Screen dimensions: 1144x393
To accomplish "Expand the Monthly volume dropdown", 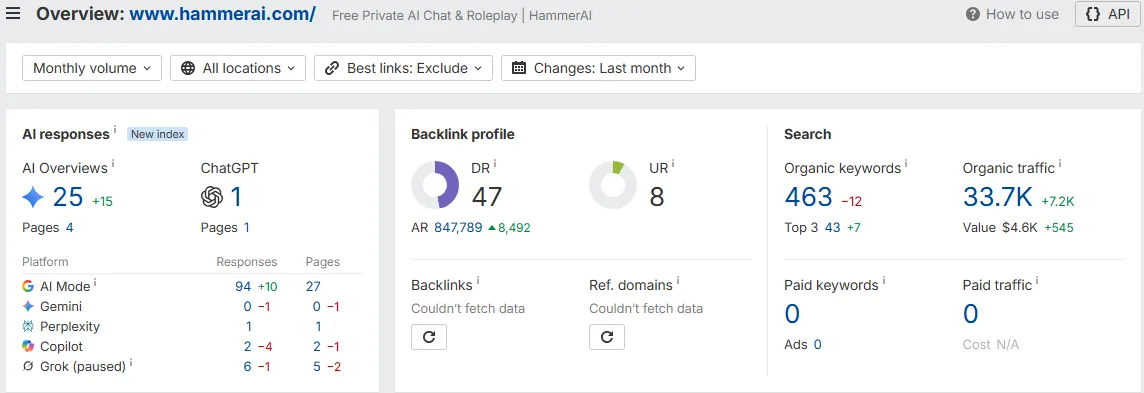I will click(92, 68).
